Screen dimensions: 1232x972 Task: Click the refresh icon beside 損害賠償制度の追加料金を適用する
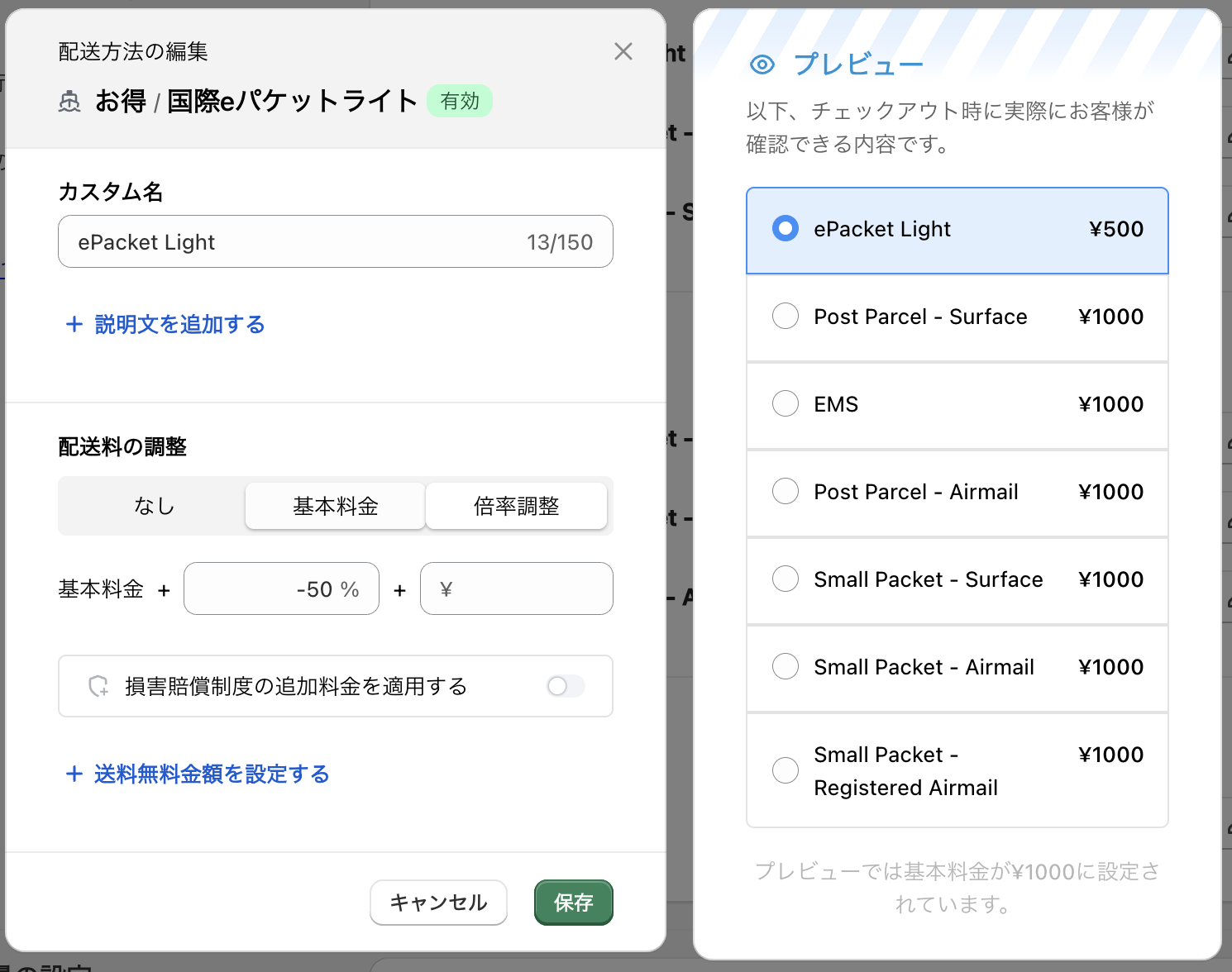[x=98, y=686]
